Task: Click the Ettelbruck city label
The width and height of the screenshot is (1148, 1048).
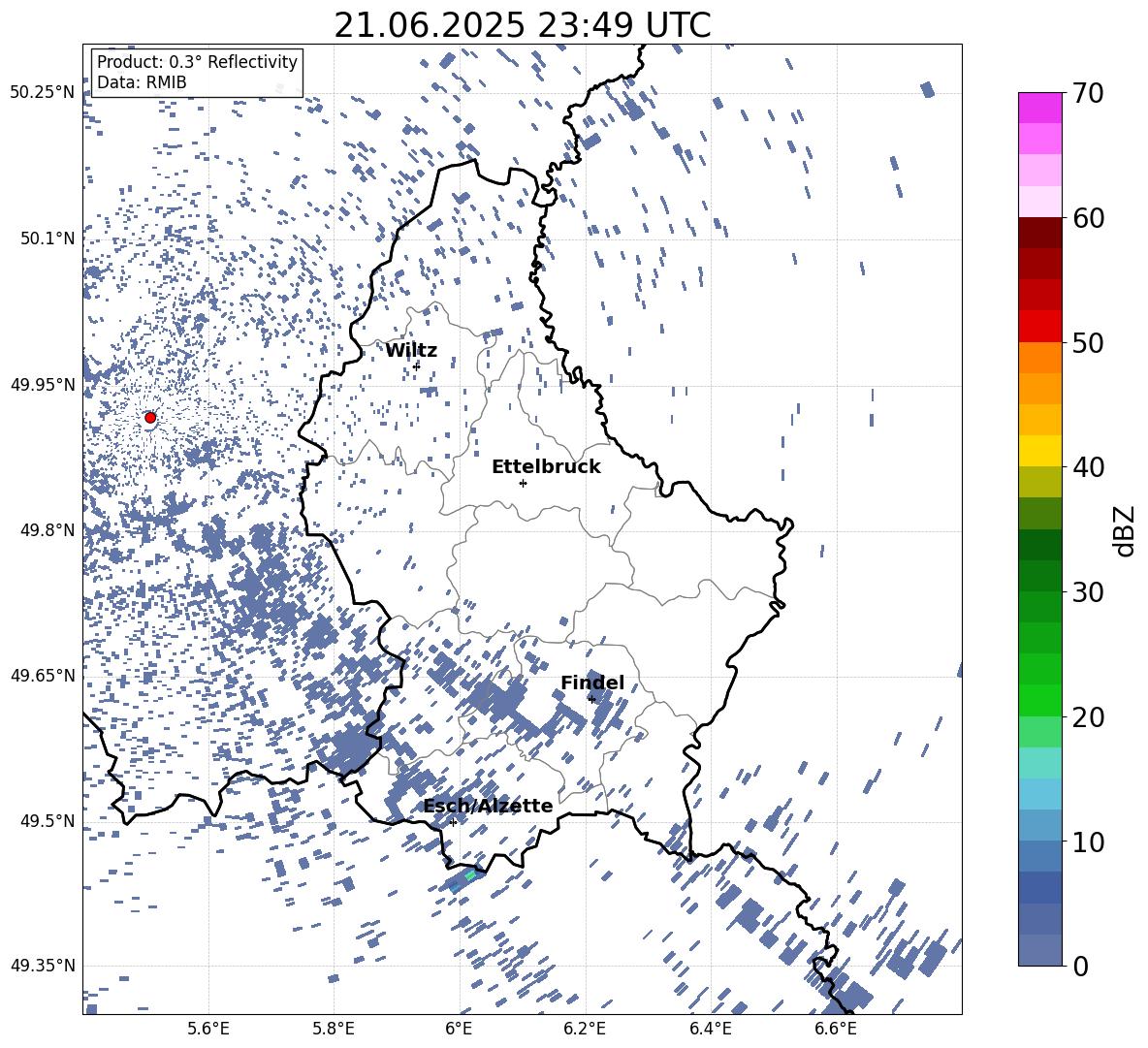Action: (x=546, y=467)
